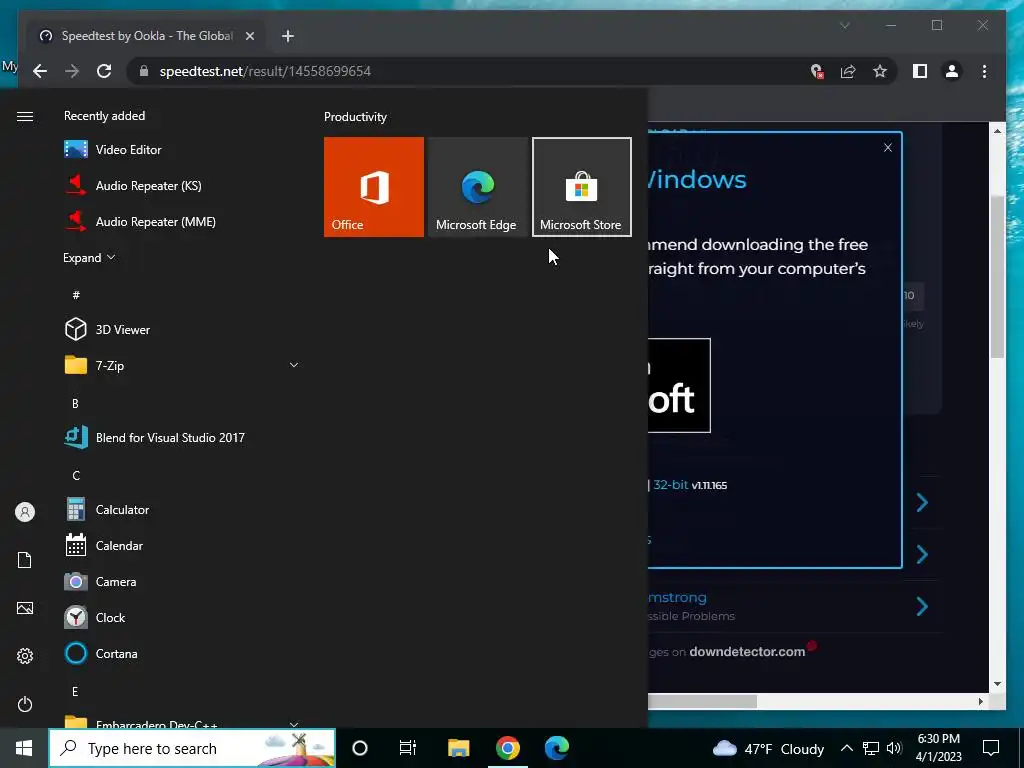Close the Speedtest browser tab
The width and height of the screenshot is (1024, 768).
click(249, 36)
